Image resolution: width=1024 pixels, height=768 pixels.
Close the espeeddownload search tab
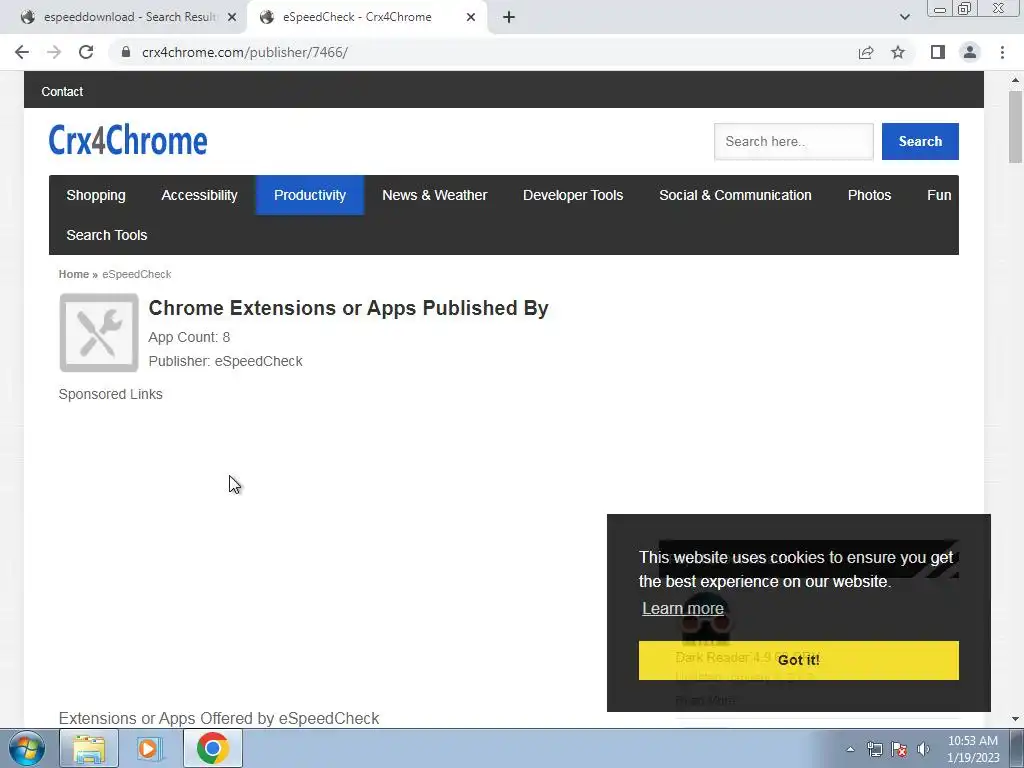coord(232,18)
